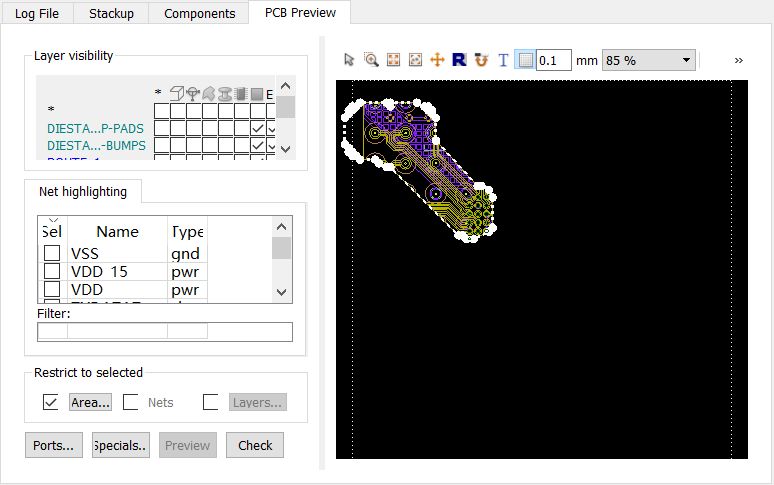Click the asterisk column header in layer table
774x485 pixels.
coord(158,93)
